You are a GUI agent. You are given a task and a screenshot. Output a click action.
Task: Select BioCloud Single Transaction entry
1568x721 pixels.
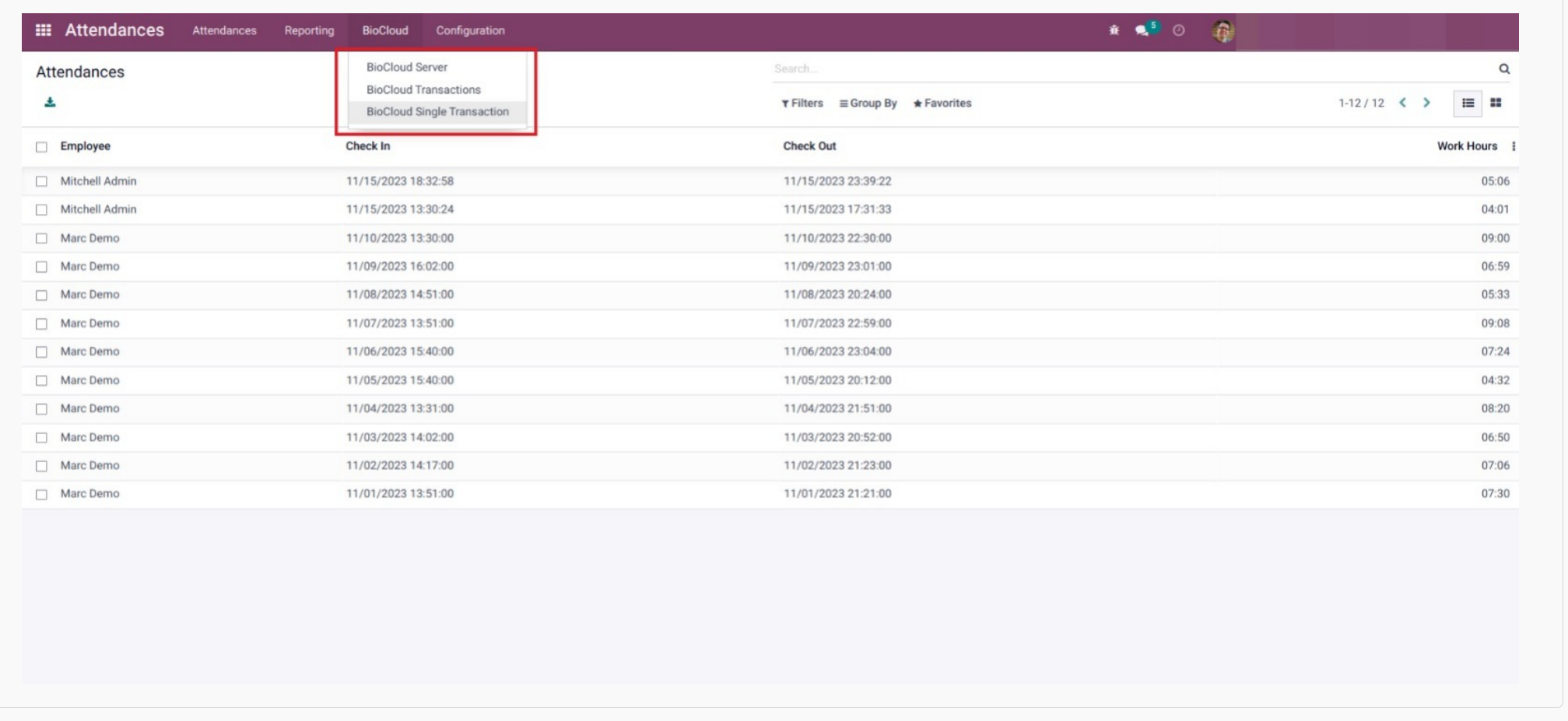[x=437, y=112]
